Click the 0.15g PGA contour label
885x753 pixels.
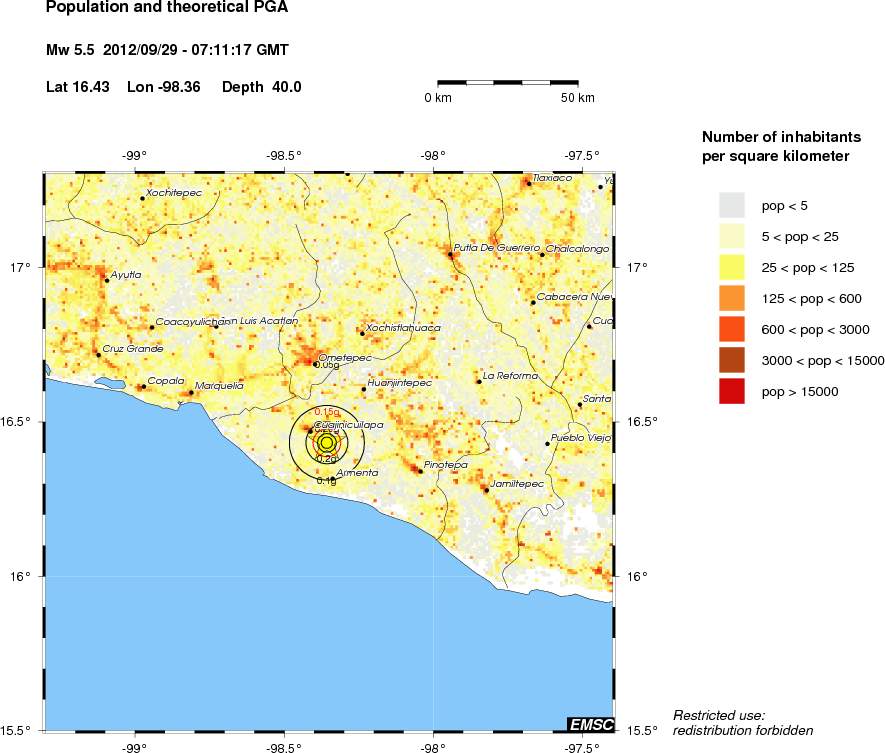click(x=325, y=411)
